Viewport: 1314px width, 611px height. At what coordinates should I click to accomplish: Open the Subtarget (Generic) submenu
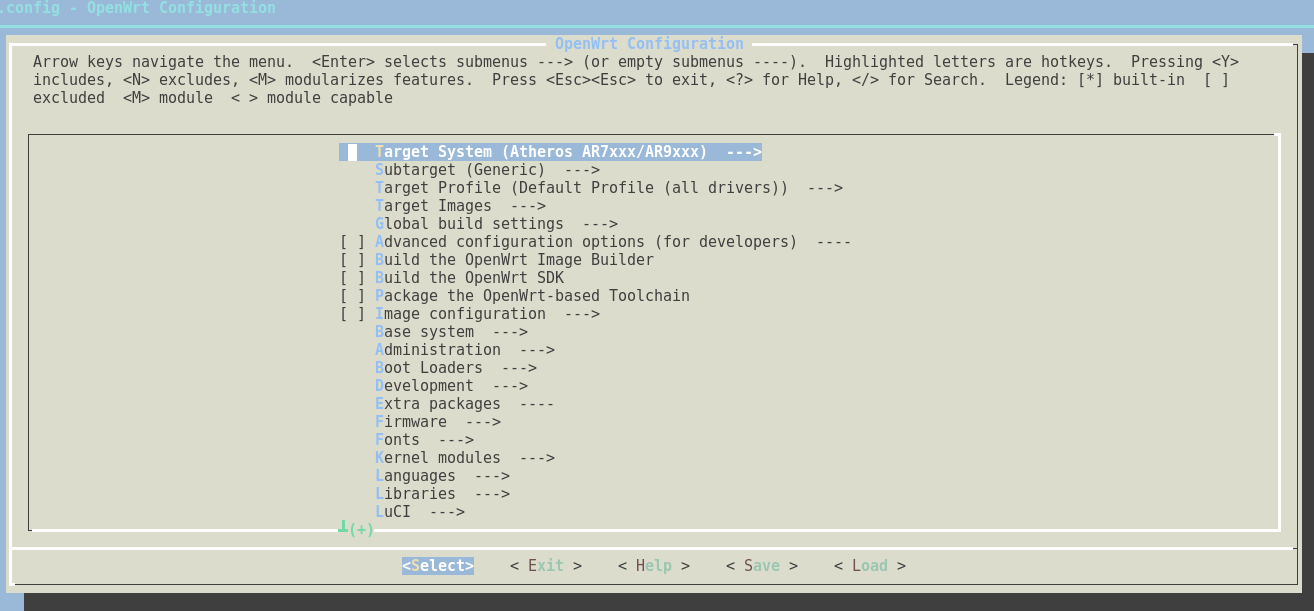pos(487,170)
